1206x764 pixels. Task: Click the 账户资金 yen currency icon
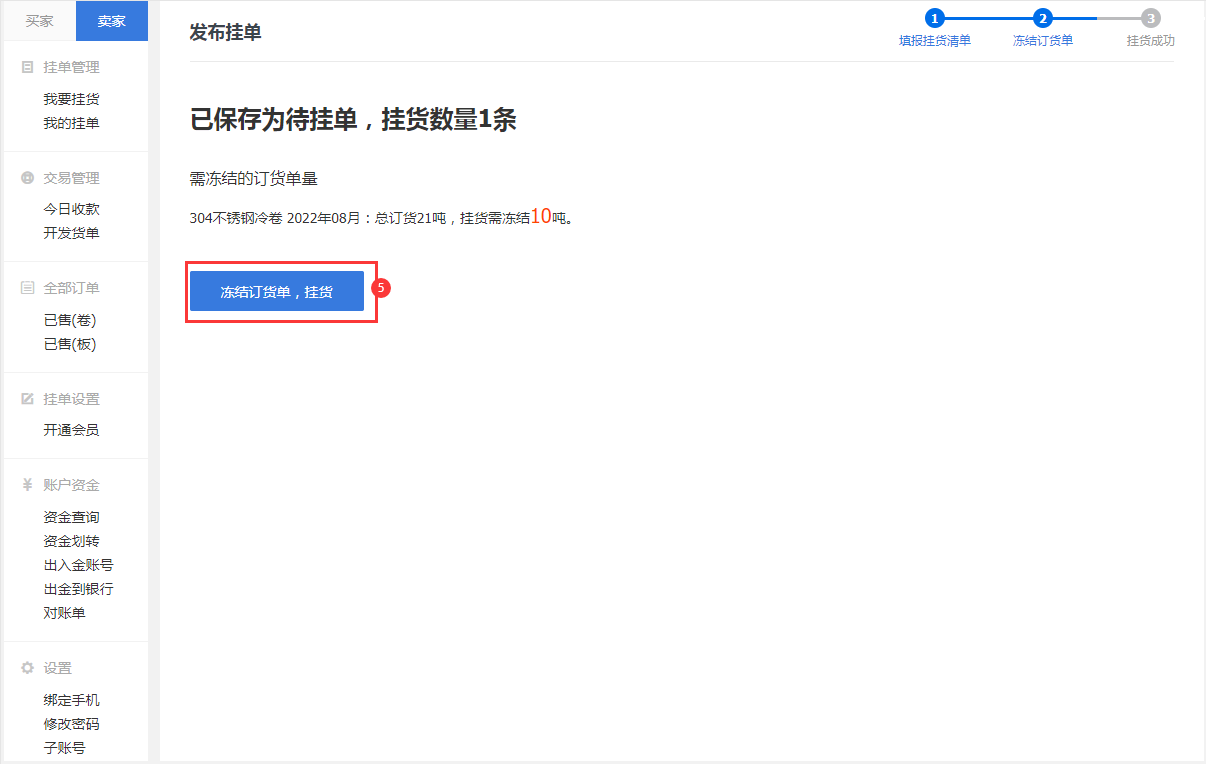pos(28,485)
